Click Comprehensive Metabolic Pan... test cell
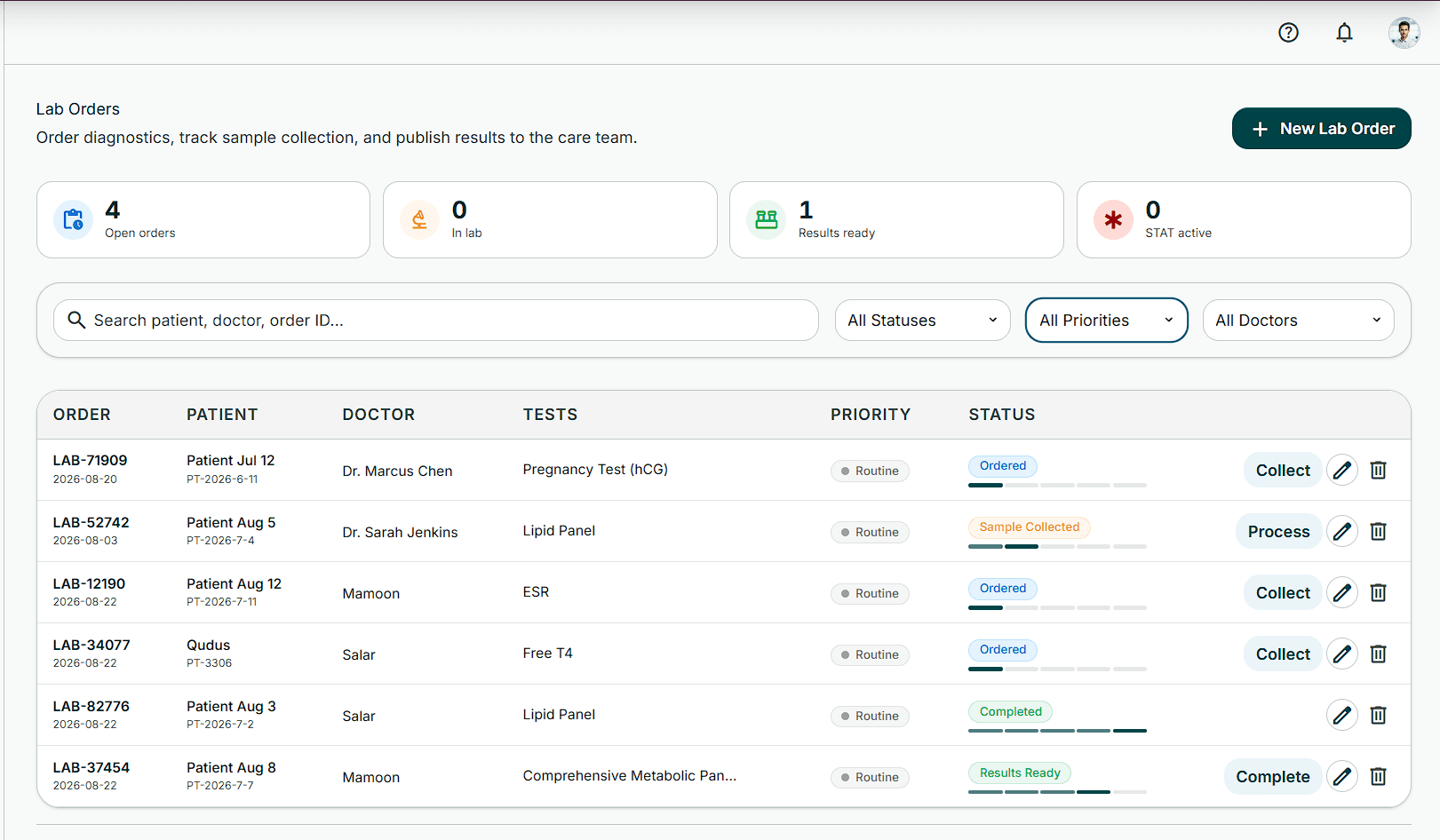 coord(629,775)
